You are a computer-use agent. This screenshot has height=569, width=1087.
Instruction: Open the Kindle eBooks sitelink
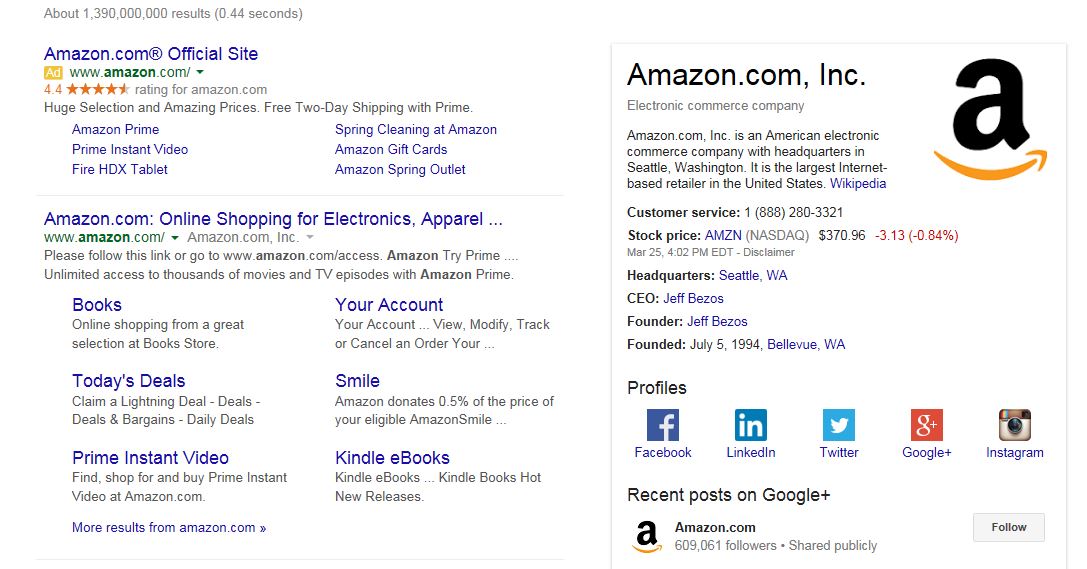click(x=392, y=458)
